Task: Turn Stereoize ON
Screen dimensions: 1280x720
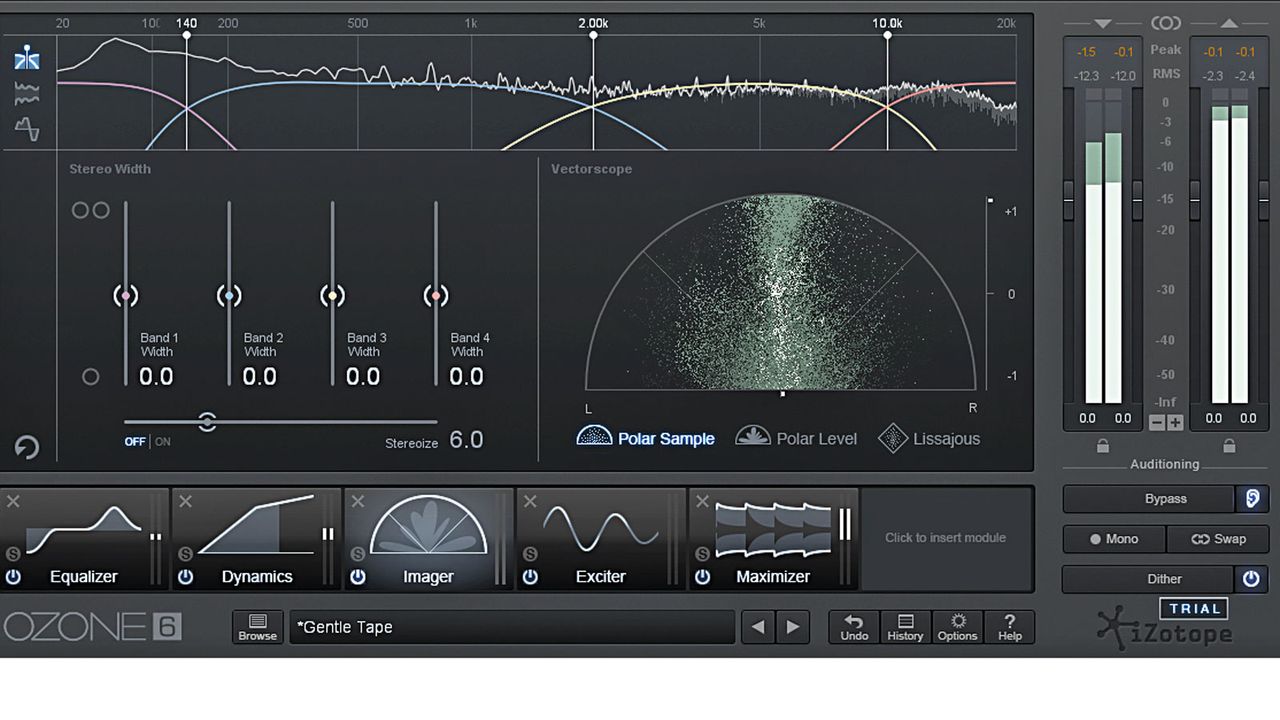Action: [163, 442]
